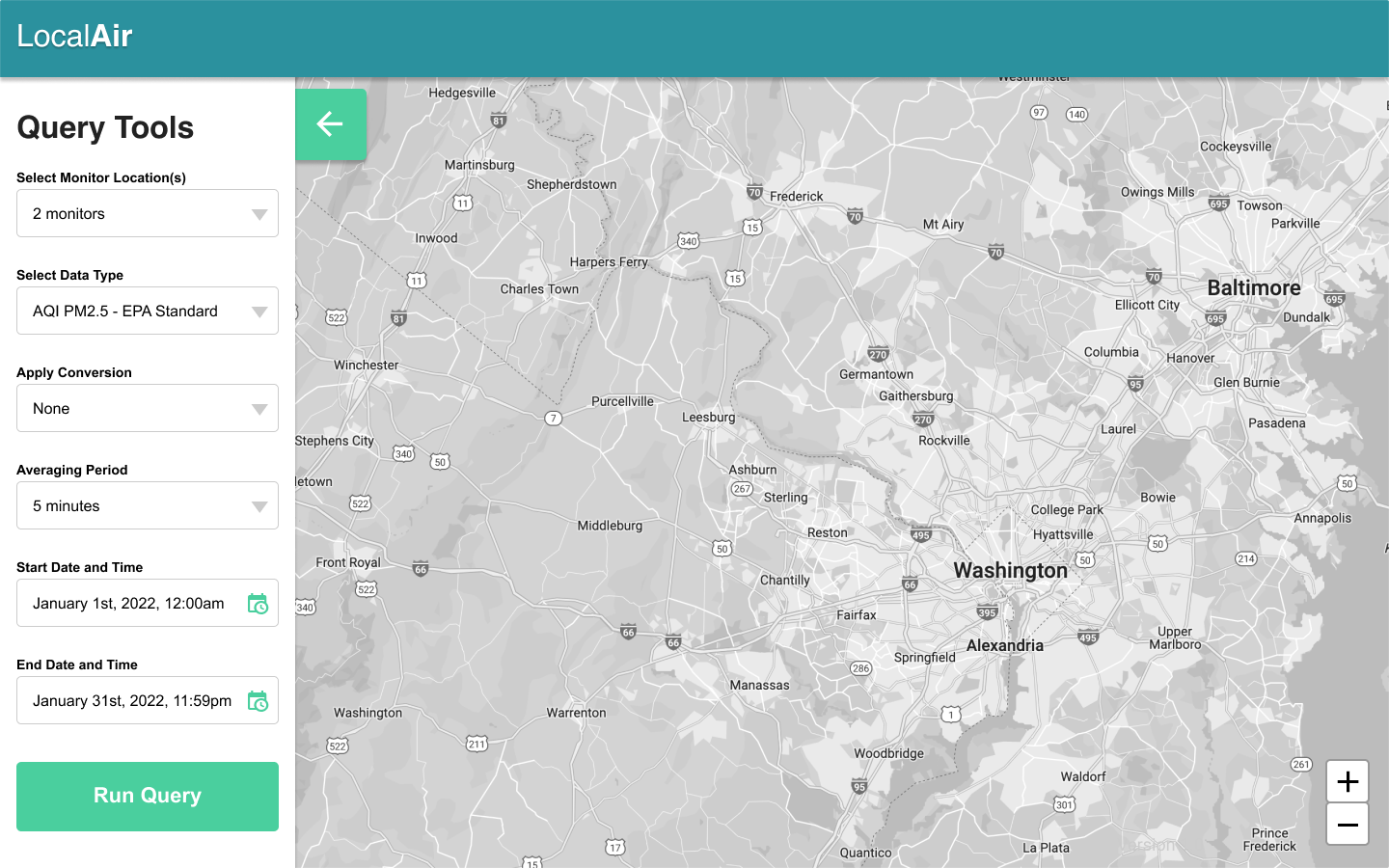Viewport: 1389px width, 868px height.
Task: Open the Start Date calendar picker icon
Action: click(258, 604)
